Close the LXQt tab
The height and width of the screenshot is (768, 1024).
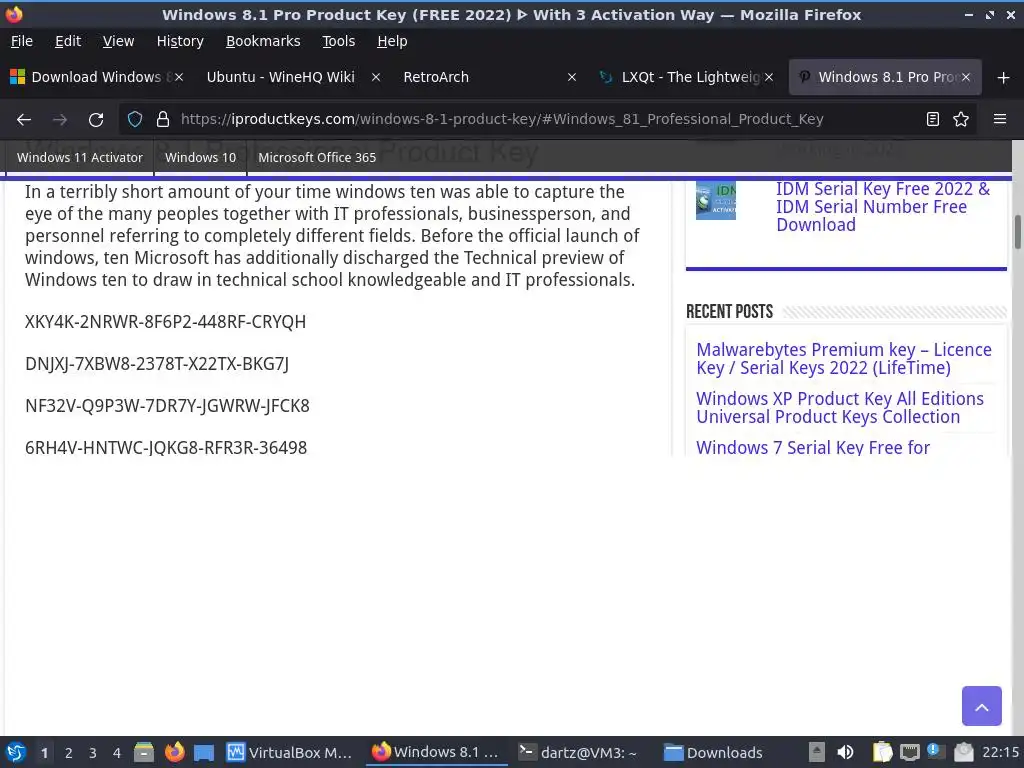click(769, 77)
